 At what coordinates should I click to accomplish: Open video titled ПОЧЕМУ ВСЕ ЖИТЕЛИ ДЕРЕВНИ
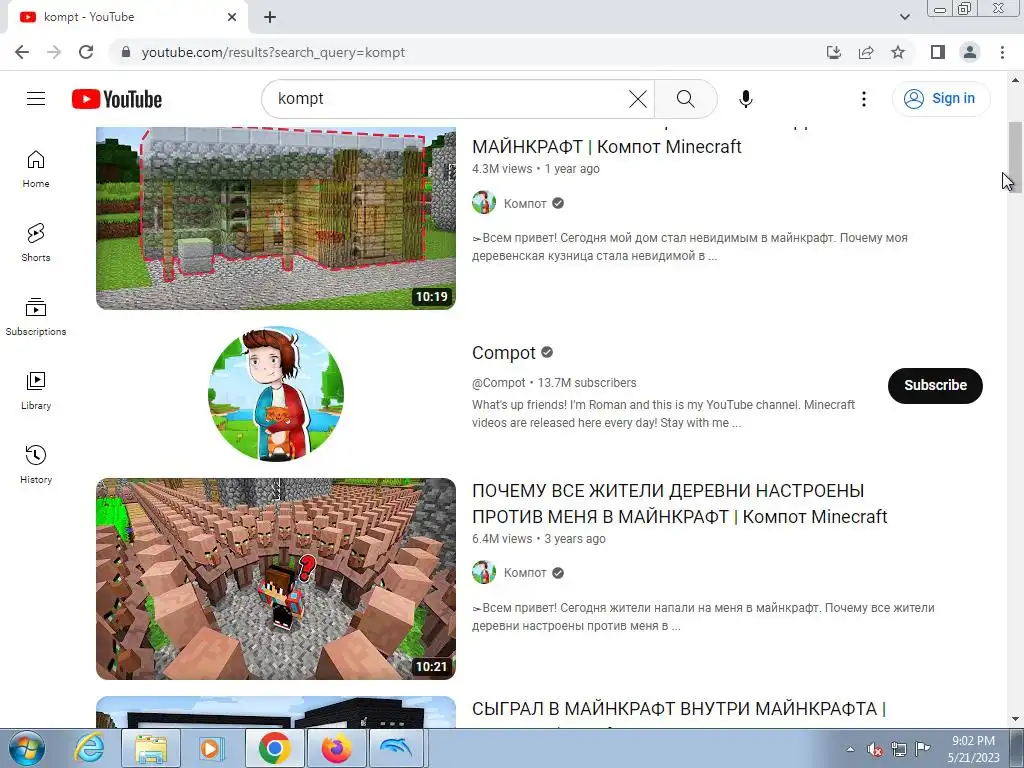tap(679, 504)
